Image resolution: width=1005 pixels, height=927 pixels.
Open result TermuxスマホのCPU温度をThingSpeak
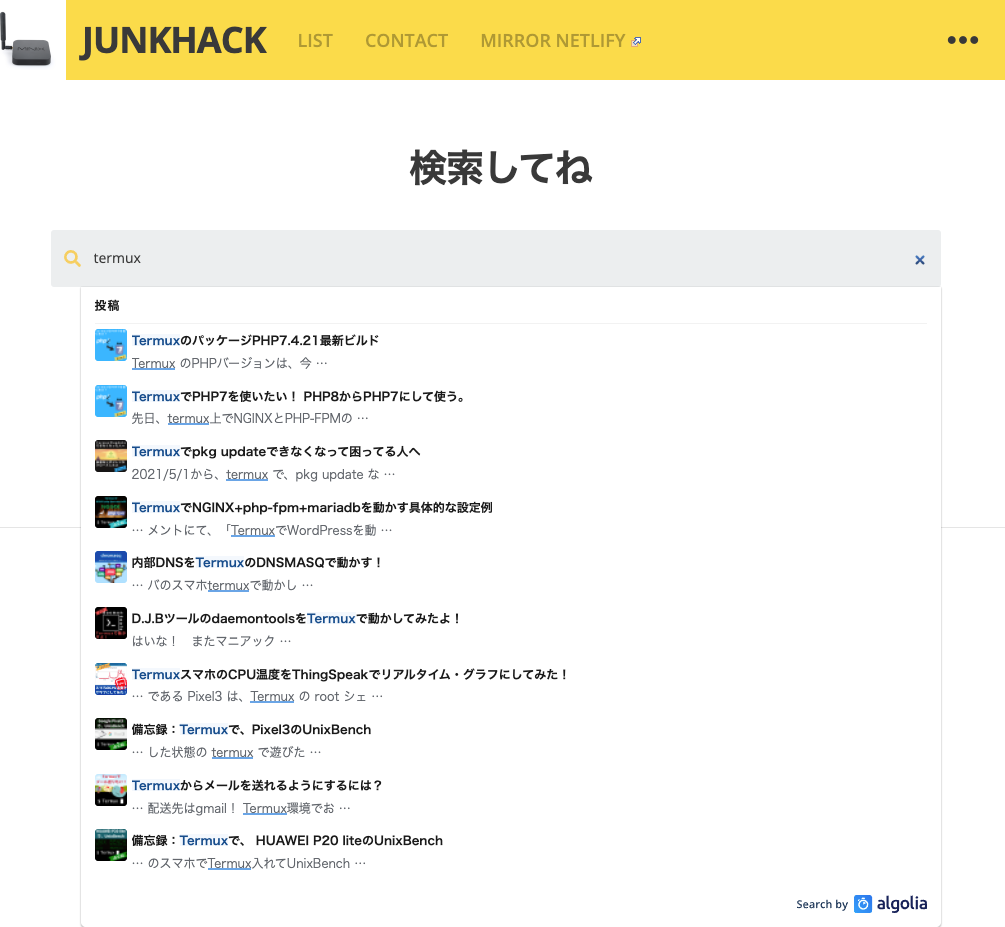click(350, 674)
